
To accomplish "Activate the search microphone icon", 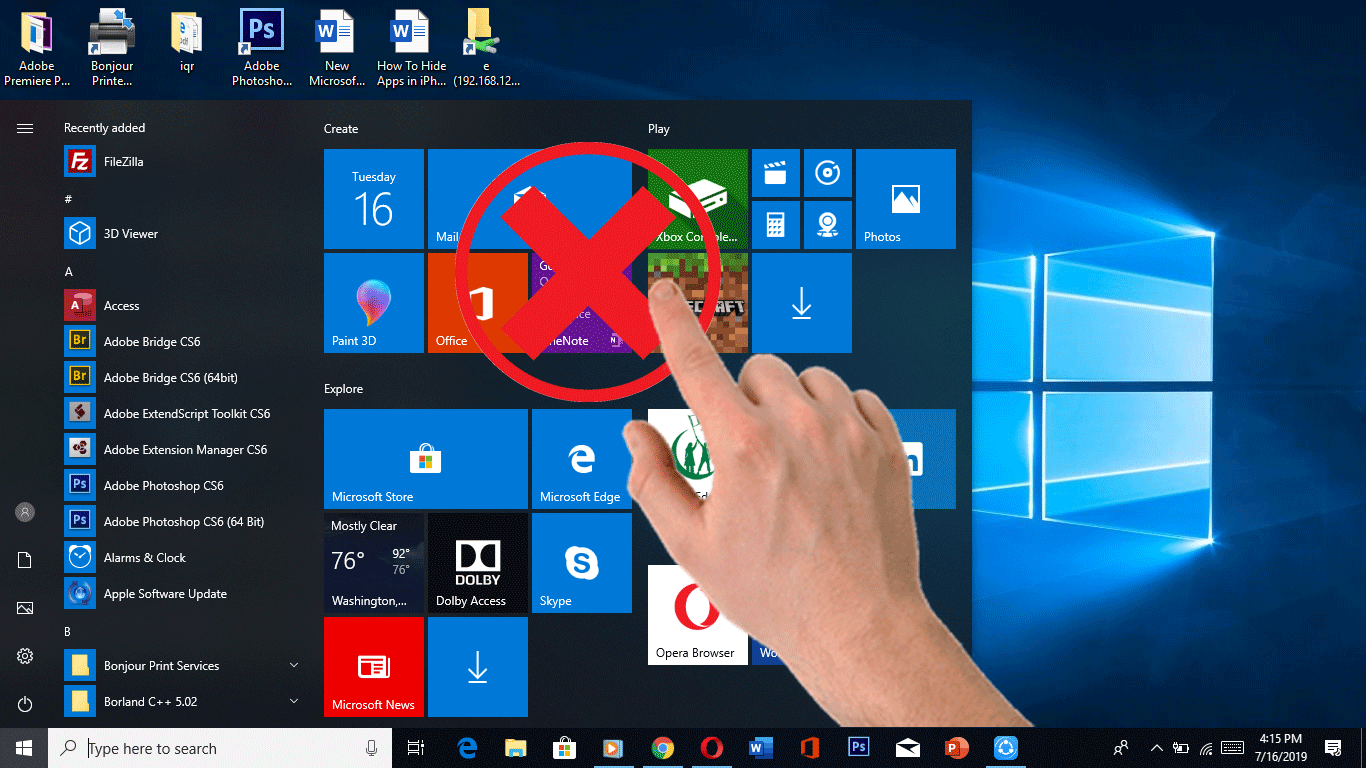I will [372, 748].
